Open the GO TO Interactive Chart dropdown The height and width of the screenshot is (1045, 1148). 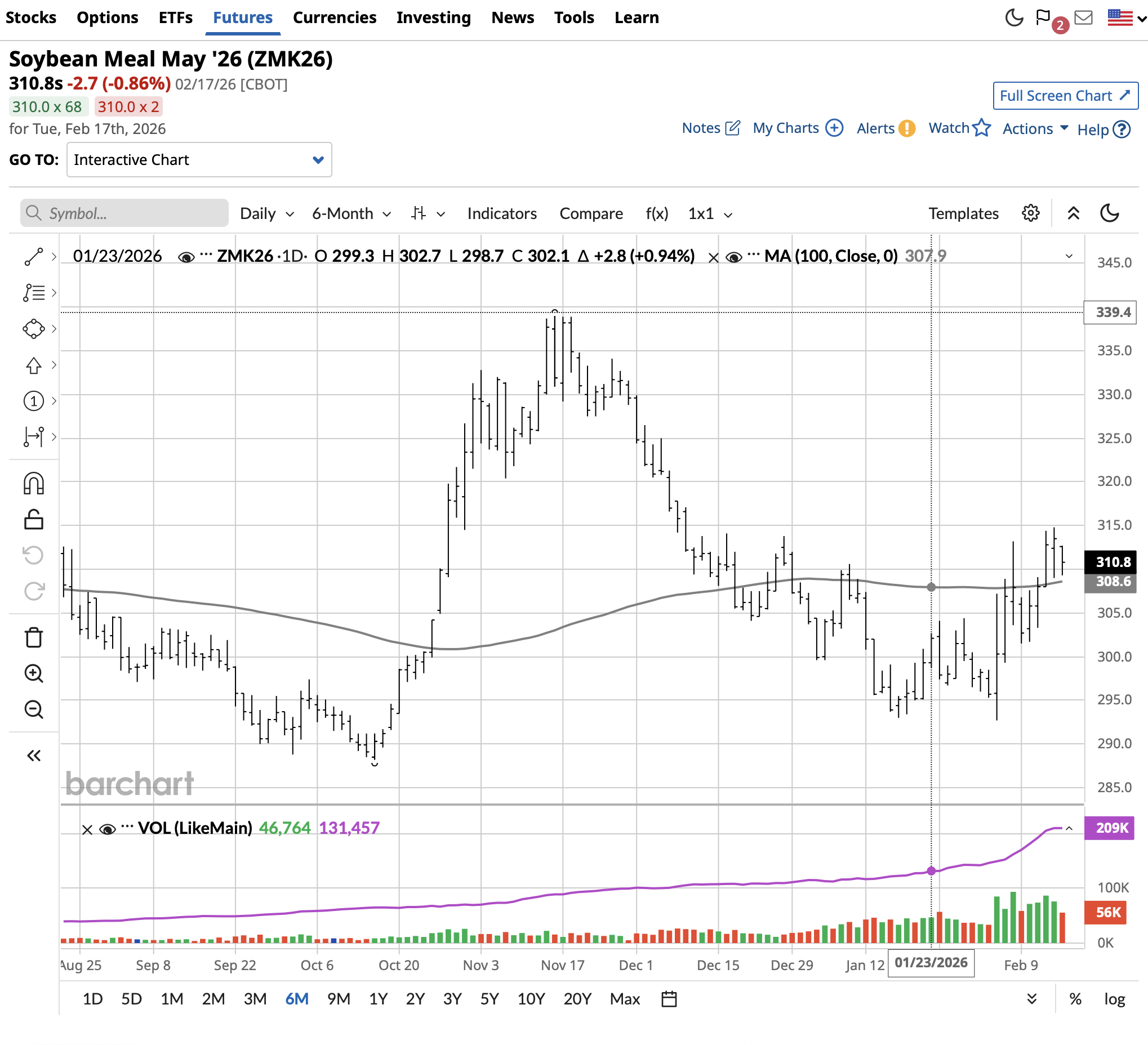tap(199, 160)
